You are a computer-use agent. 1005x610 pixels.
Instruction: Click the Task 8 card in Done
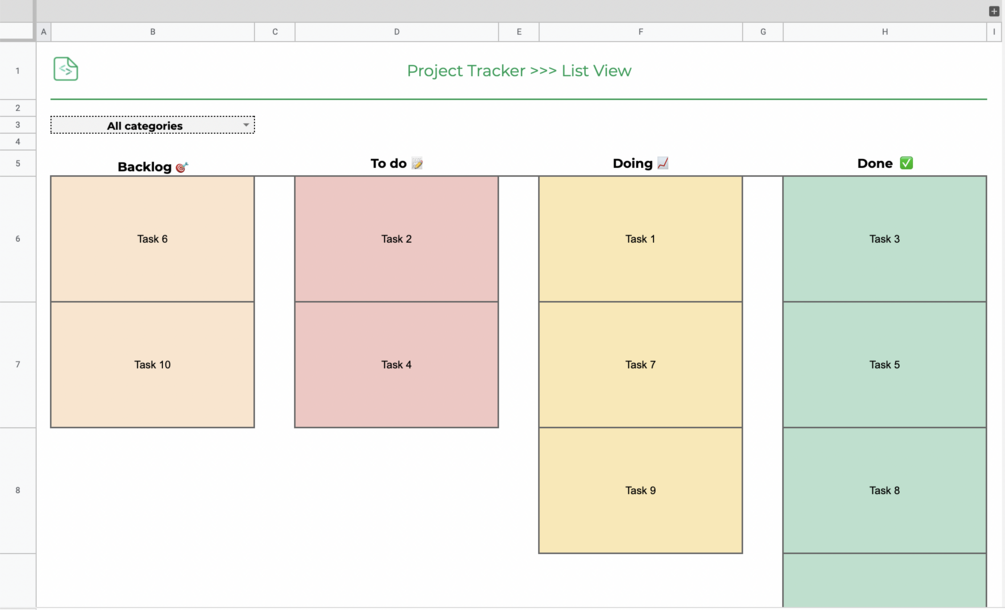coord(884,490)
